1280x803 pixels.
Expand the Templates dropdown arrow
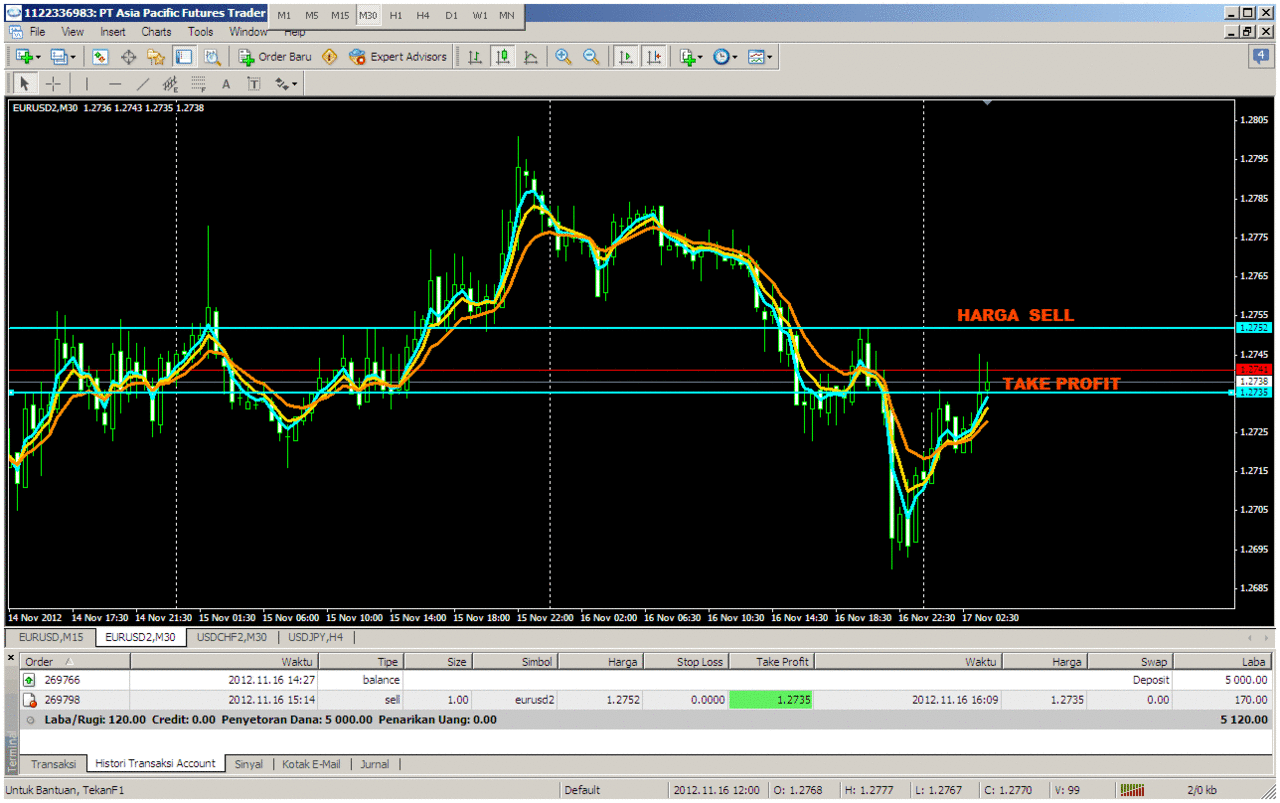pyautogui.click(x=770, y=57)
